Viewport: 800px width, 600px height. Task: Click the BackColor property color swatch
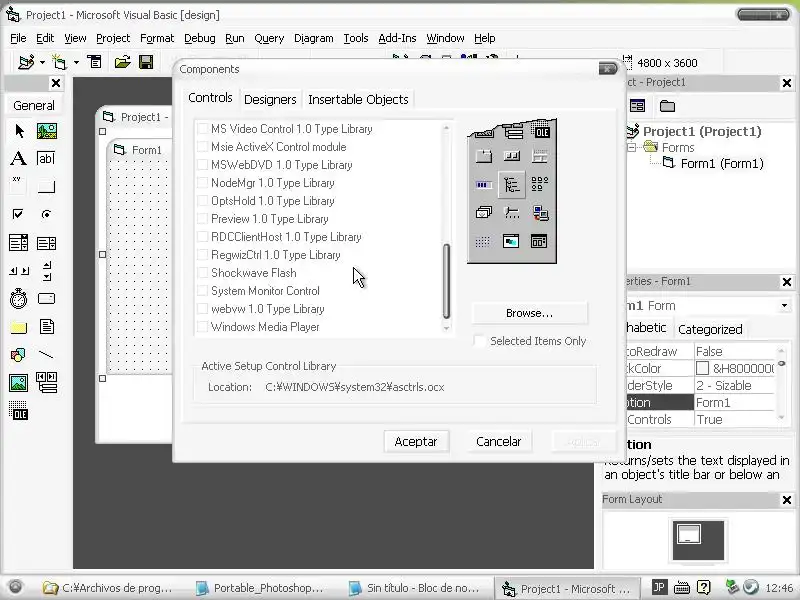click(703, 368)
